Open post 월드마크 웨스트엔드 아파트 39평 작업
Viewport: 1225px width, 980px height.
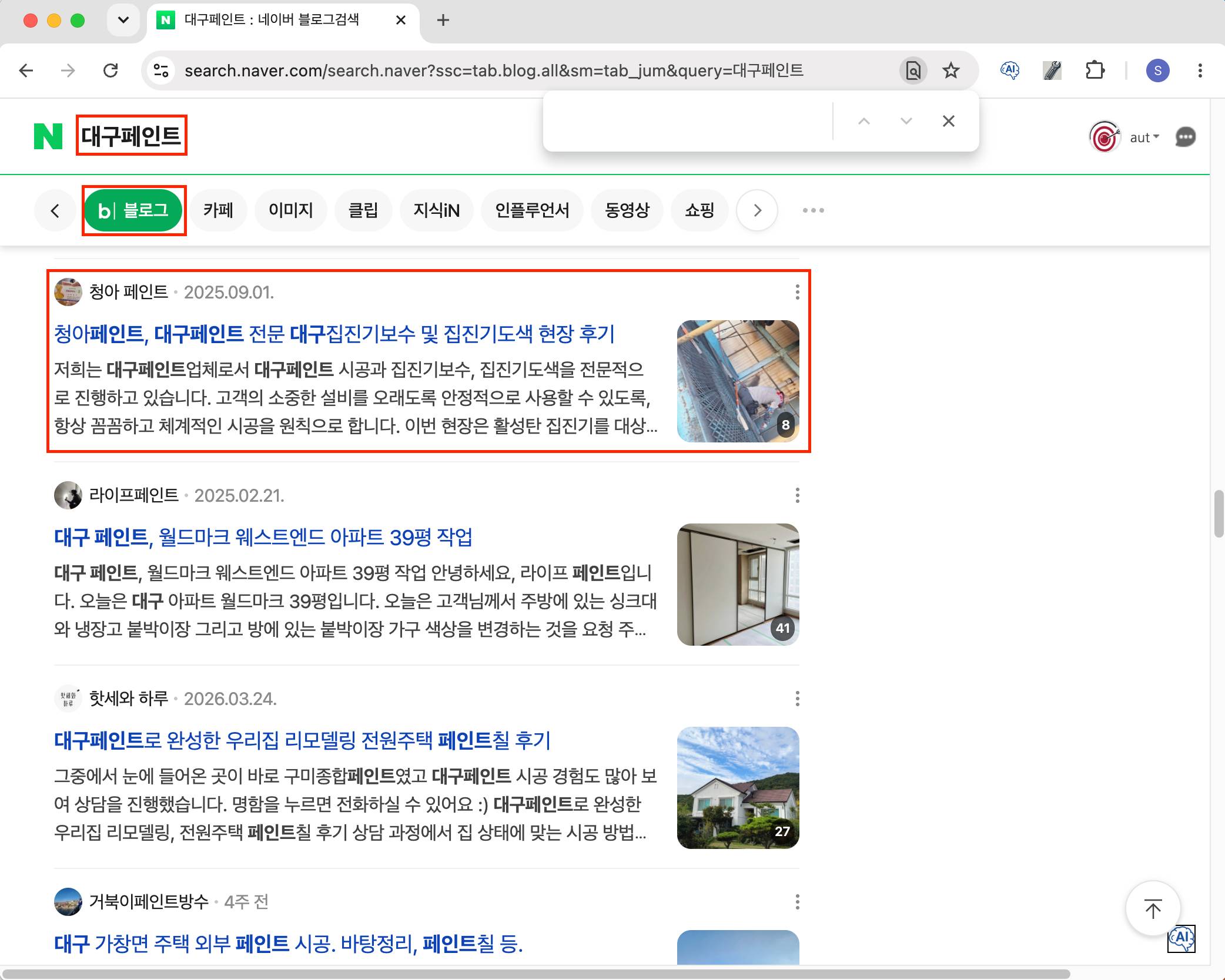pos(263,537)
